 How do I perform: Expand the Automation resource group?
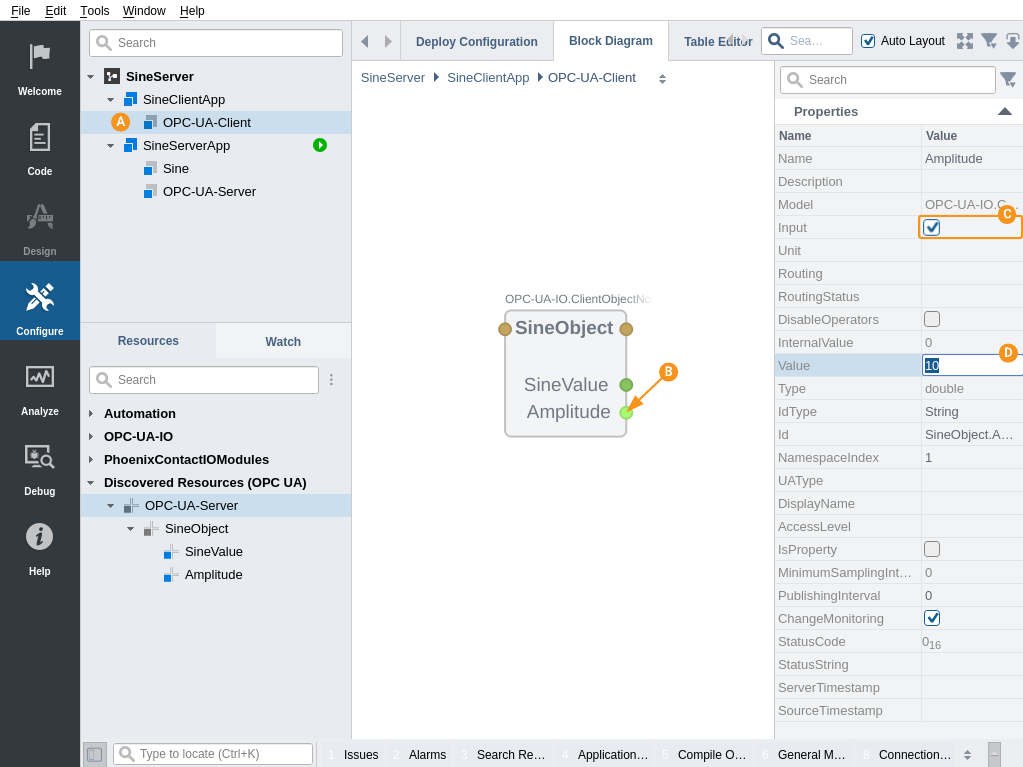tap(91, 413)
